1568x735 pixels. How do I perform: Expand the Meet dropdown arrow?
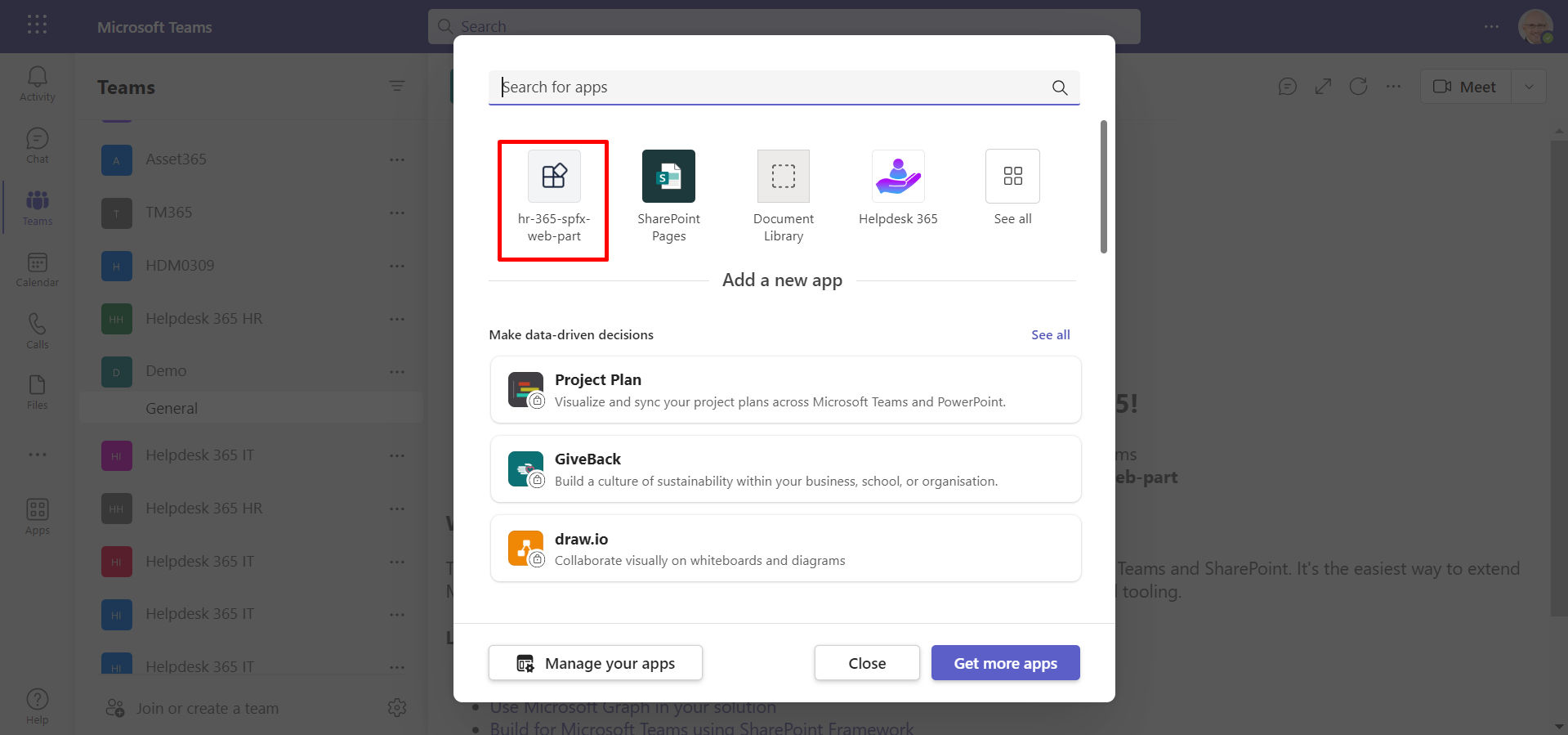tap(1529, 87)
